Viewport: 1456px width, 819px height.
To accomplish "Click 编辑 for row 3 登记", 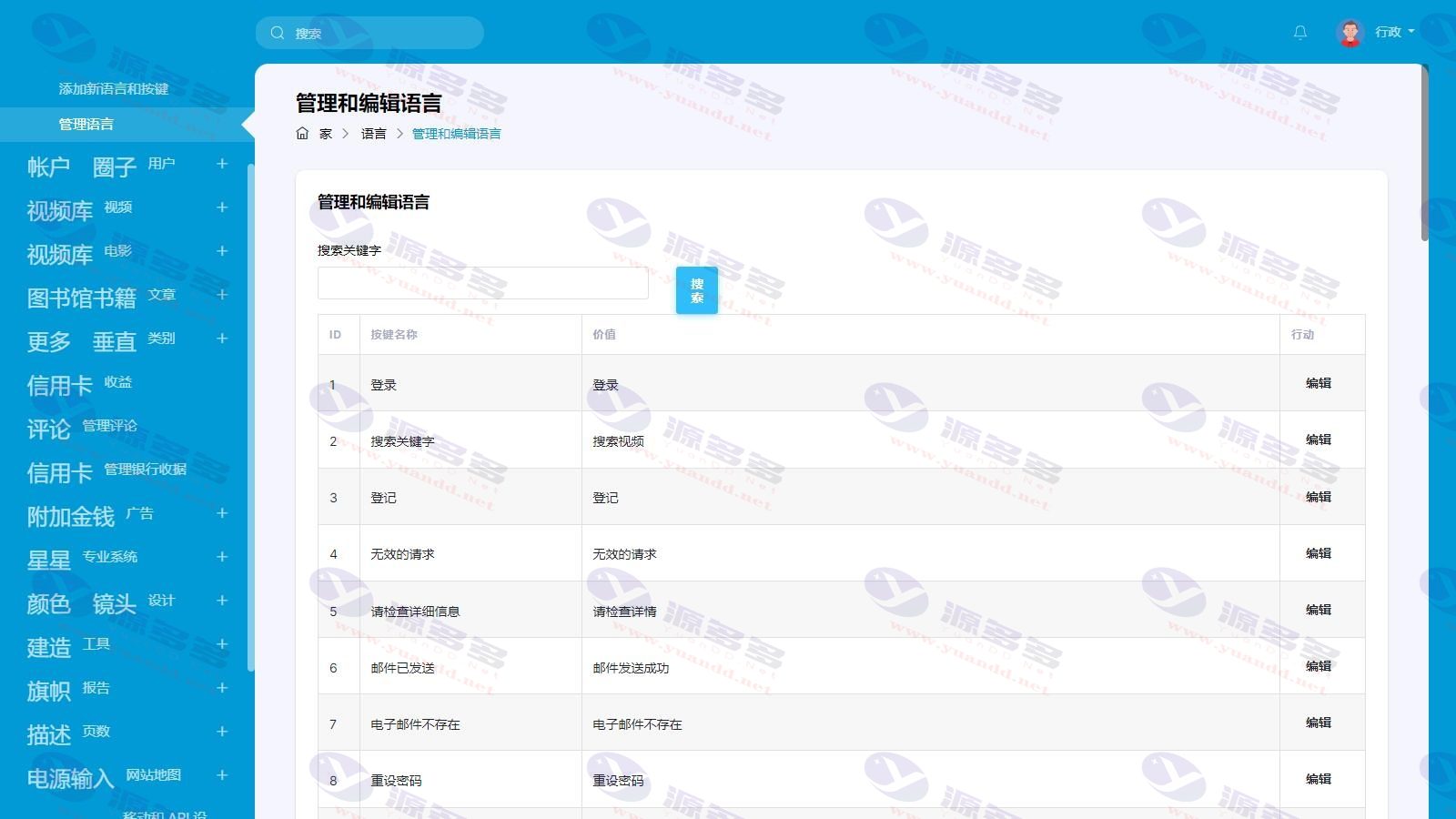I will tap(1319, 497).
